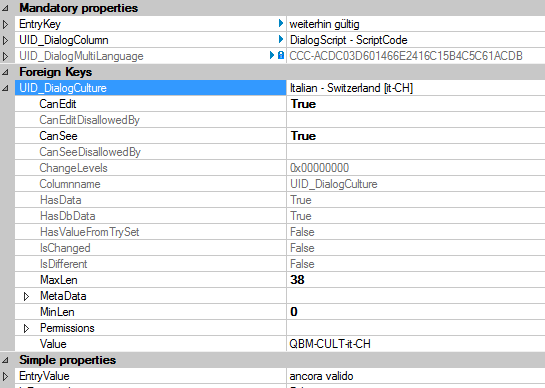Click the HasData value True
545x388 pixels.
click(x=301, y=200)
